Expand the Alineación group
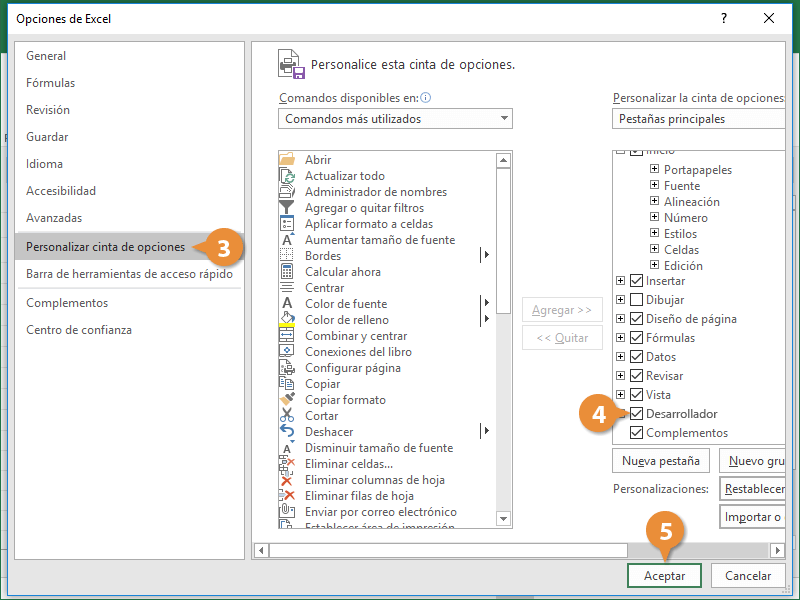This screenshot has height=600, width=800. pos(654,201)
